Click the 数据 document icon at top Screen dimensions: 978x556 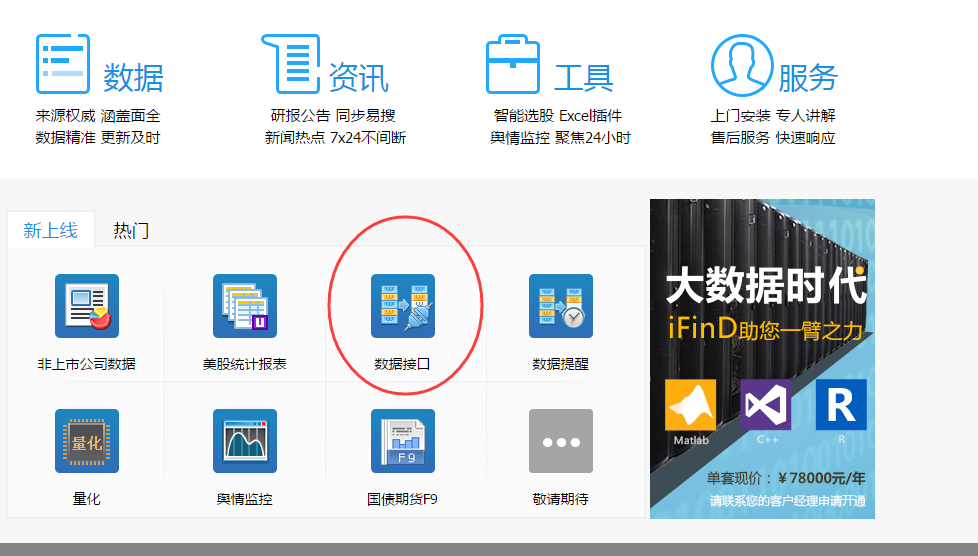pos(63,64)
